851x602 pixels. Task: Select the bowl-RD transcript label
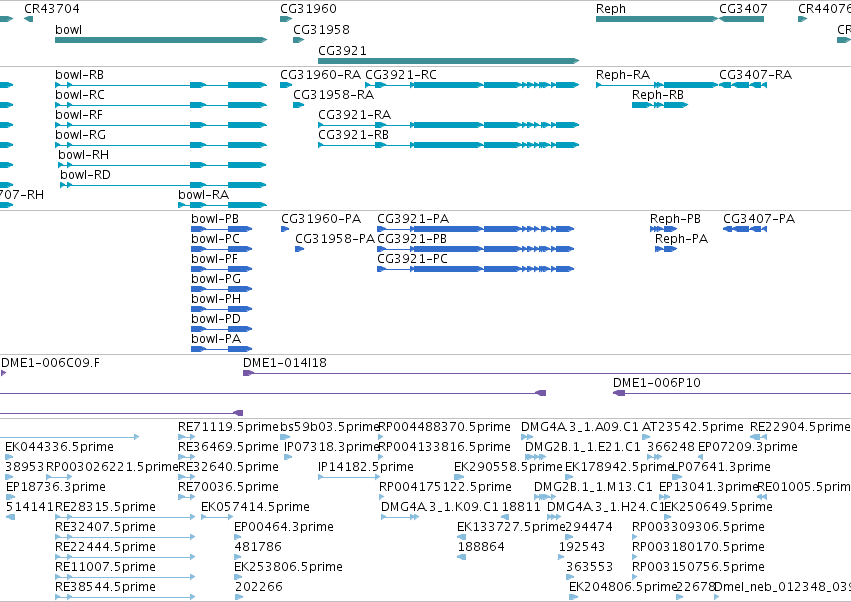pyautogui.click(x=85, y=175)
